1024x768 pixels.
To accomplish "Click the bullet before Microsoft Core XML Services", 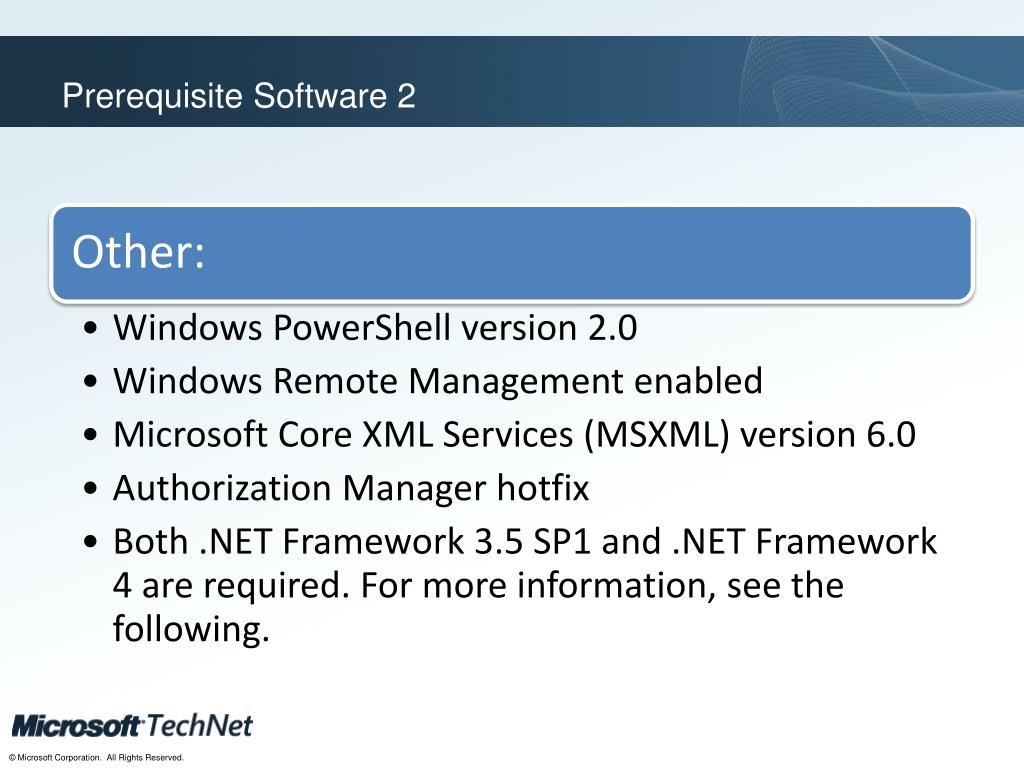I will (x=92, y=437).
